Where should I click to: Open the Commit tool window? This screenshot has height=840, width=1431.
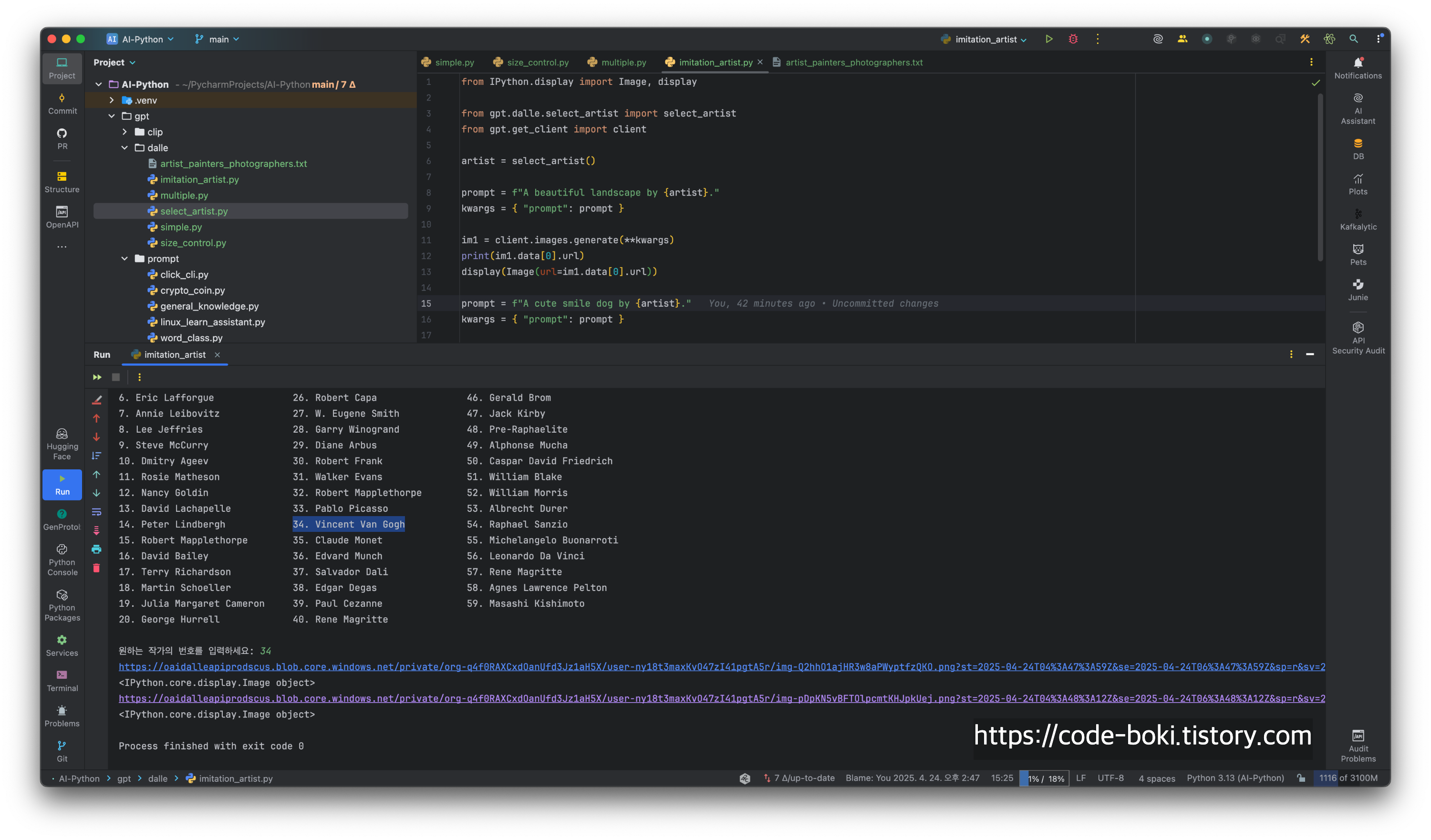[x=62, y=104]
